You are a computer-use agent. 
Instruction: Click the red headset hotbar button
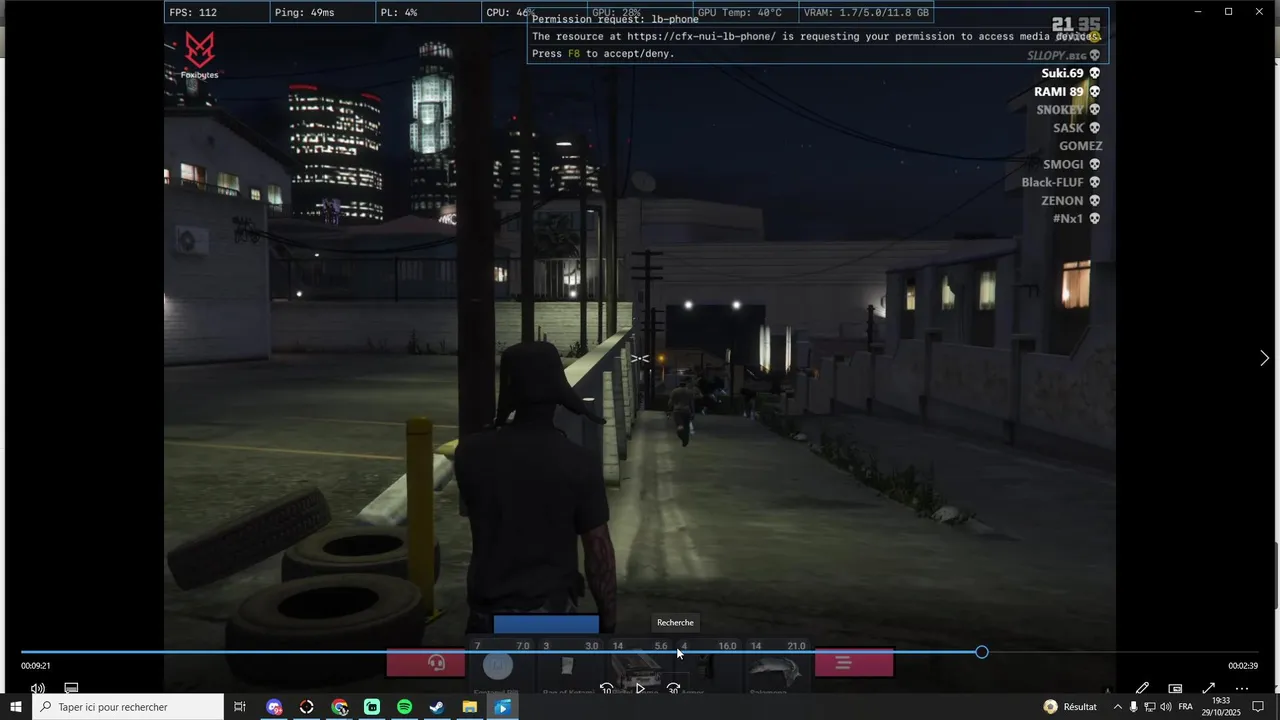point(427,663)
